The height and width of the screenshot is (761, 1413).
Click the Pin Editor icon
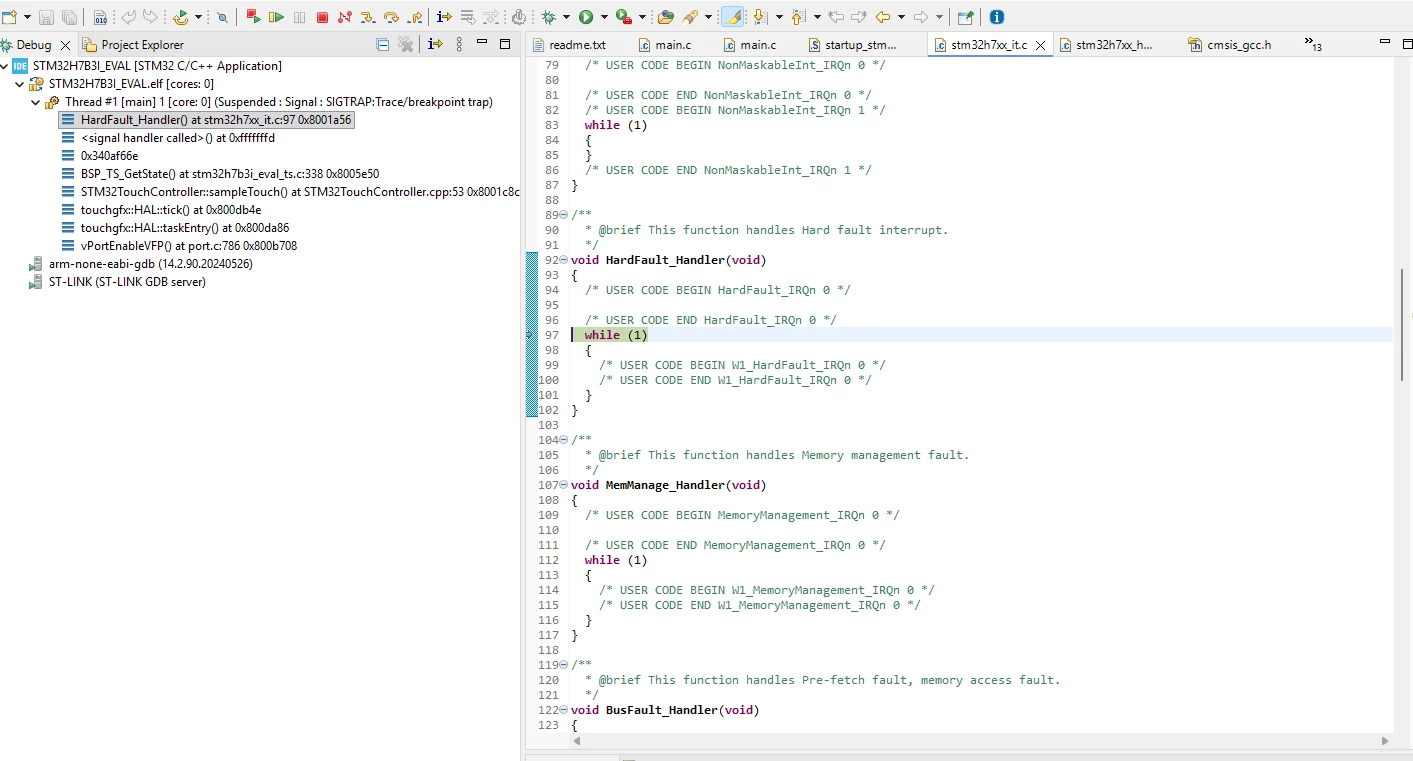click(965, 17)
